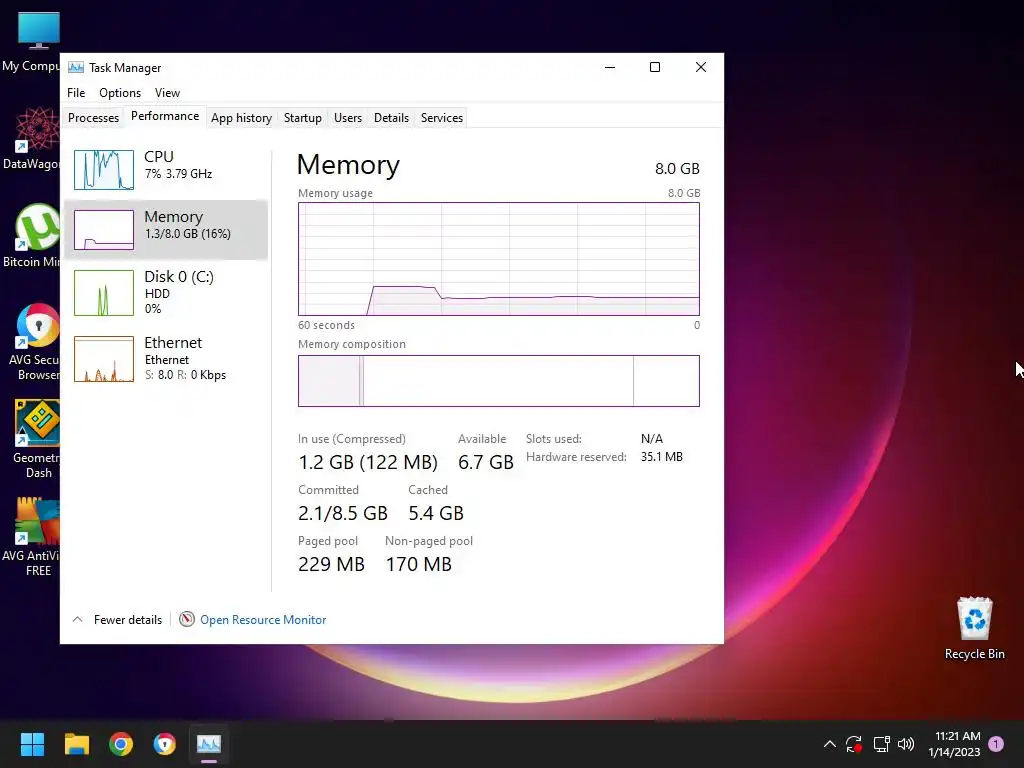Select the CPU performance graph thumbnail
Image resolution: width=1024 pixels, height=768 pixels.
coord(104,170)
